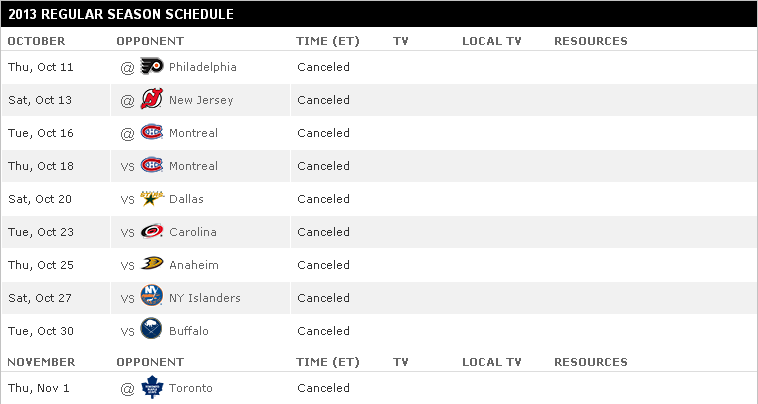The width and height of the screenshot is (758, 404).
Task: Click Canceled status for Thu, Oct 25
Action: pos(323,265)
